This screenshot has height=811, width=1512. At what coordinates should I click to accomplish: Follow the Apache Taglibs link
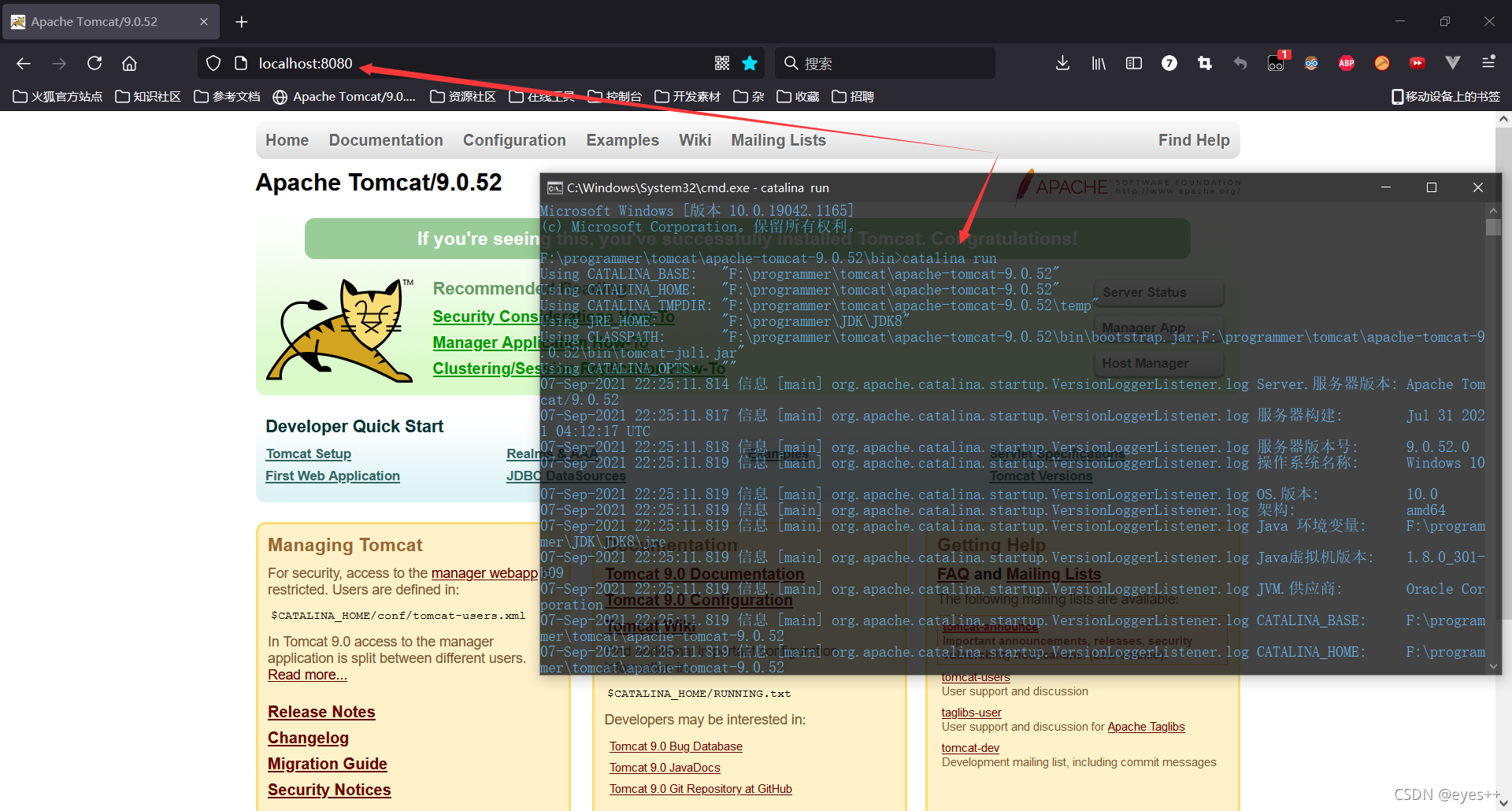pyautogui.click(x=1146, y=727)
